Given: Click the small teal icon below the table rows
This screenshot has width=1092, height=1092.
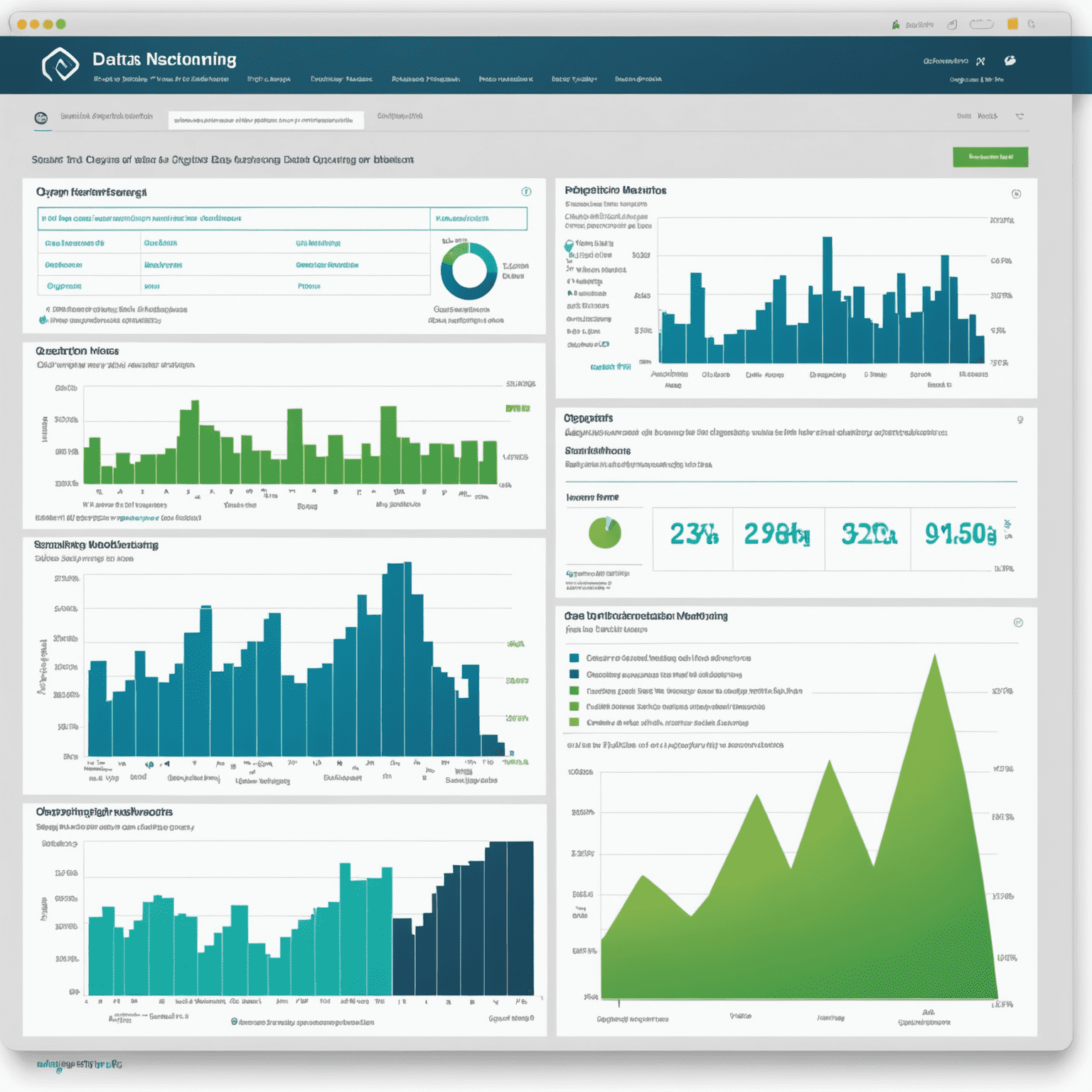Looking at the screenshot, I should point(43,320).
